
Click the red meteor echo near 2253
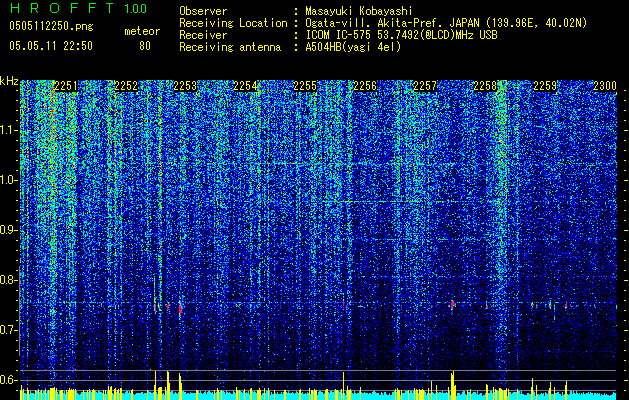[x=180, y=309]
